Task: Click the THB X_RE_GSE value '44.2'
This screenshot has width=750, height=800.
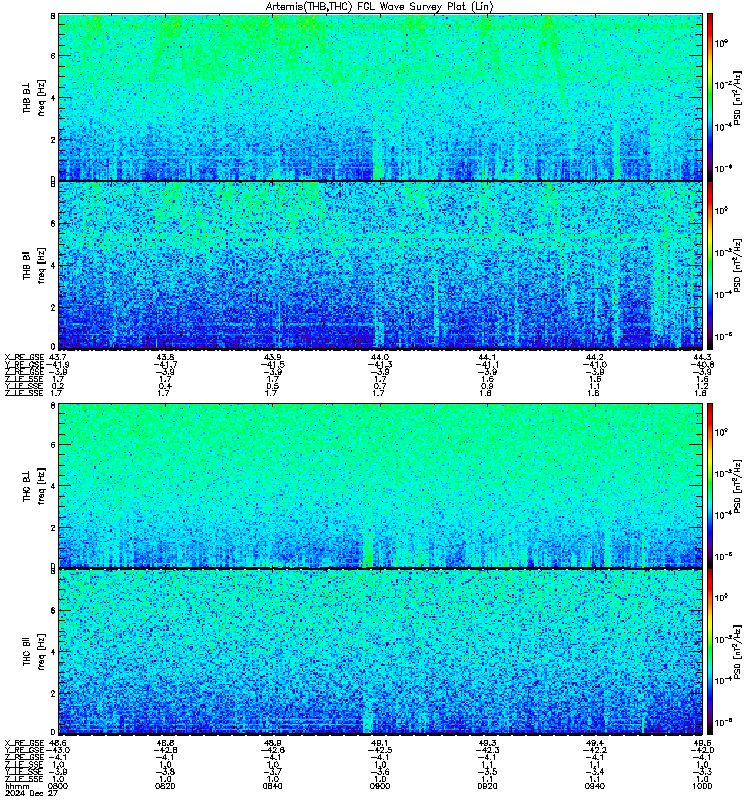Action: click(x=595, y=358)
